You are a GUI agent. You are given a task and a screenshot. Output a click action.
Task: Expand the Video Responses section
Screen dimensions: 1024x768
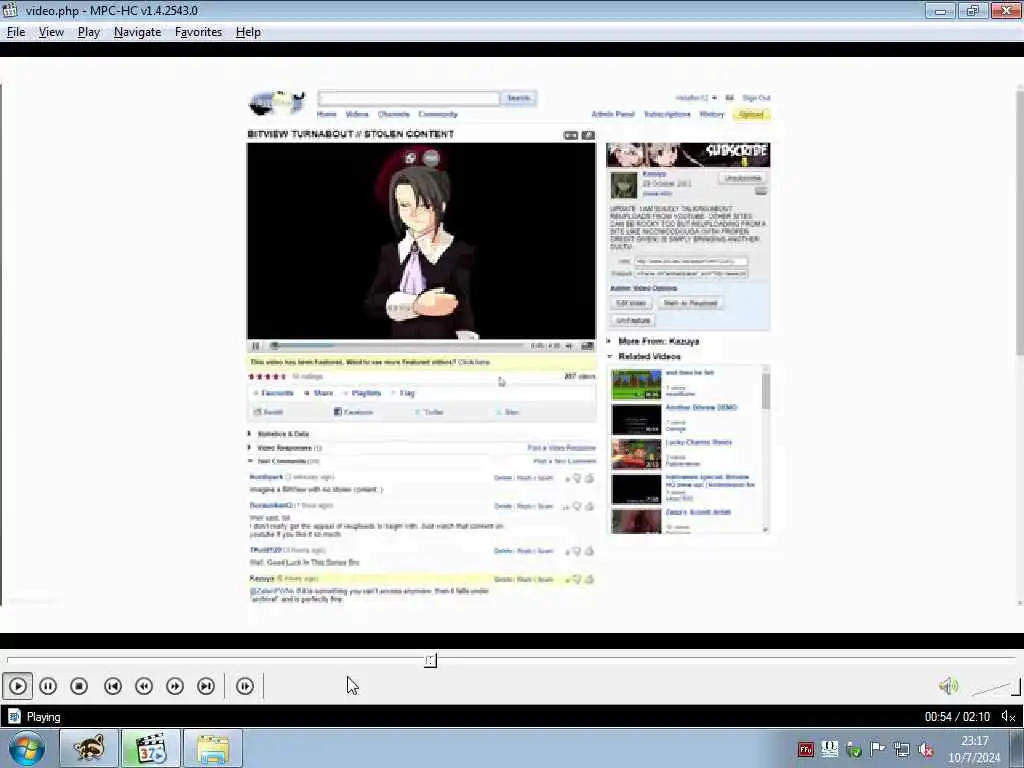pyautogui.click(x=285, y=448)
